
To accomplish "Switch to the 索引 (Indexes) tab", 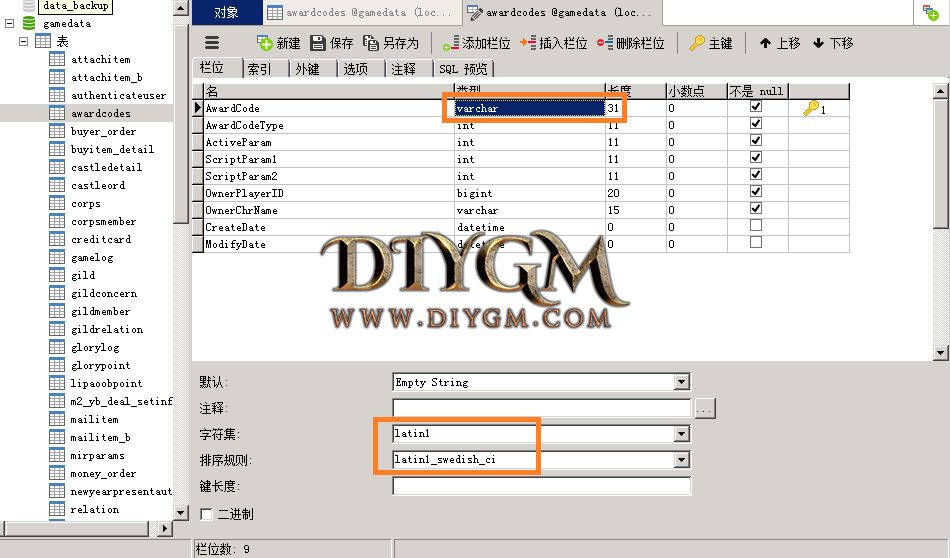I will pyautogui.click(x=265, y=69).
